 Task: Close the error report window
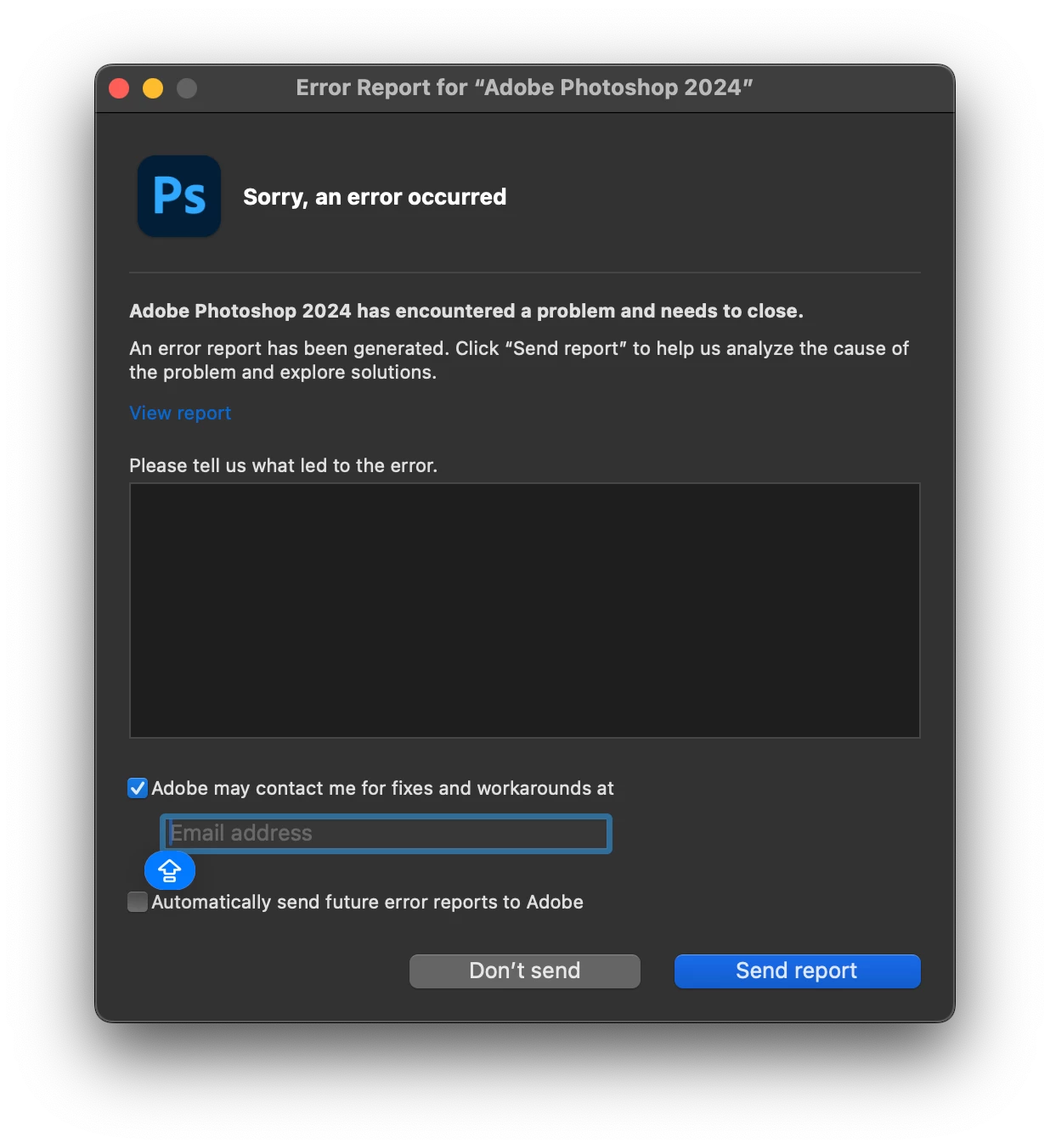click(119, 88)
